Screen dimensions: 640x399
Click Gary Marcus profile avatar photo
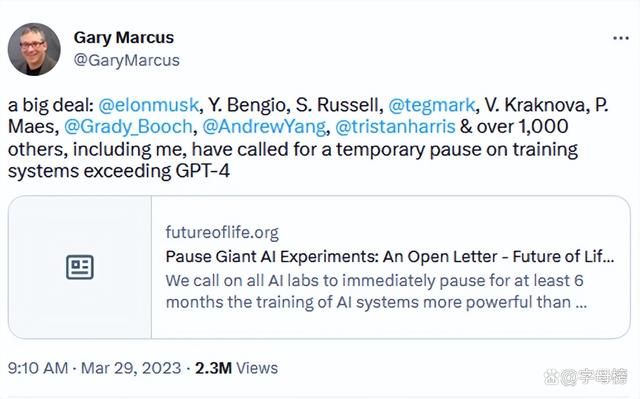[x=34, y=49]
